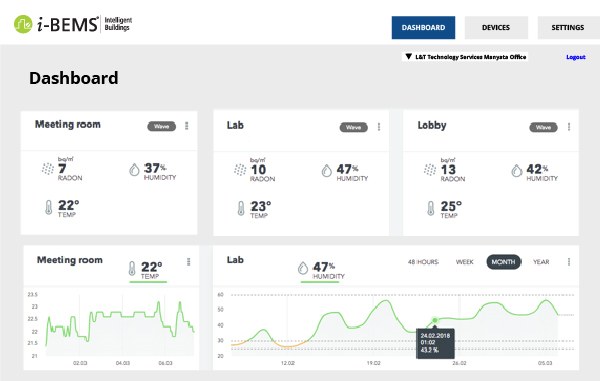Open the Dashboard tab
This screenshot has width=600, height=381.
click(x=423, y=28)
